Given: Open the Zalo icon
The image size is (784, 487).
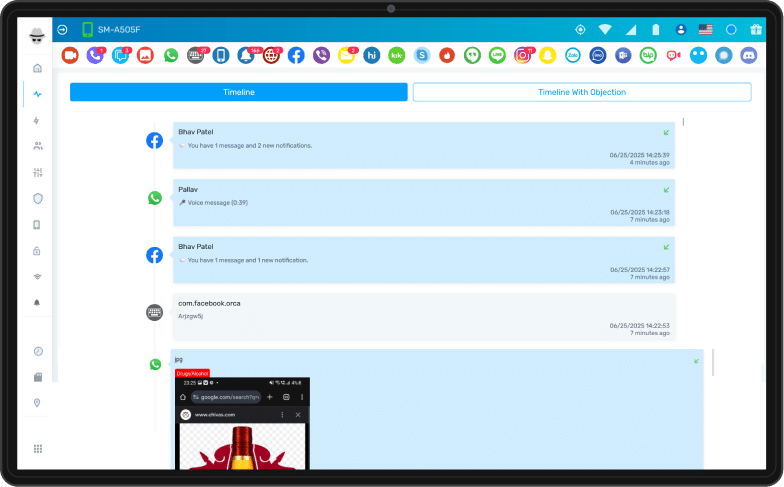Looking at the screenshot, I should click(572, 56).
